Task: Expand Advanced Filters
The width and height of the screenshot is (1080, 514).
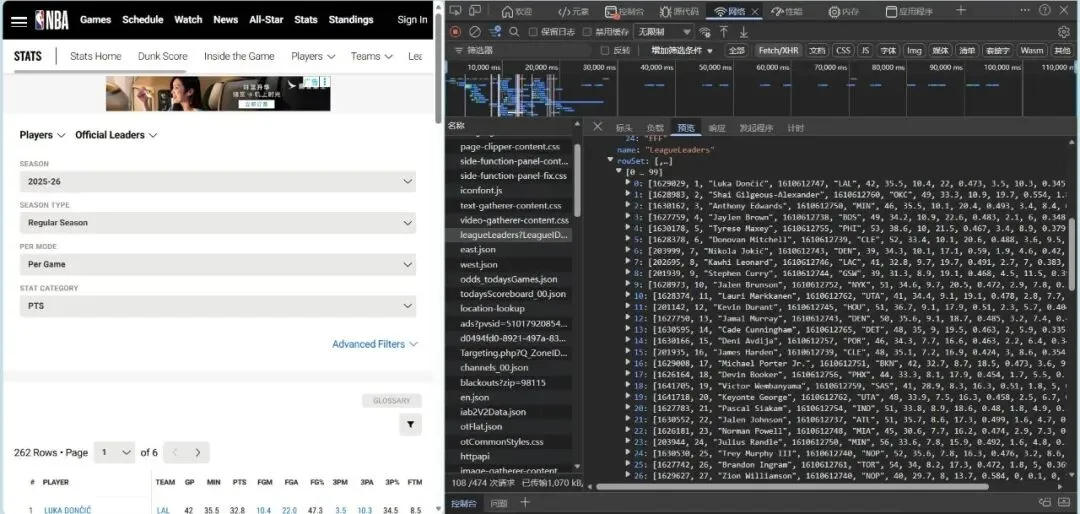Action: coord(375,344)
